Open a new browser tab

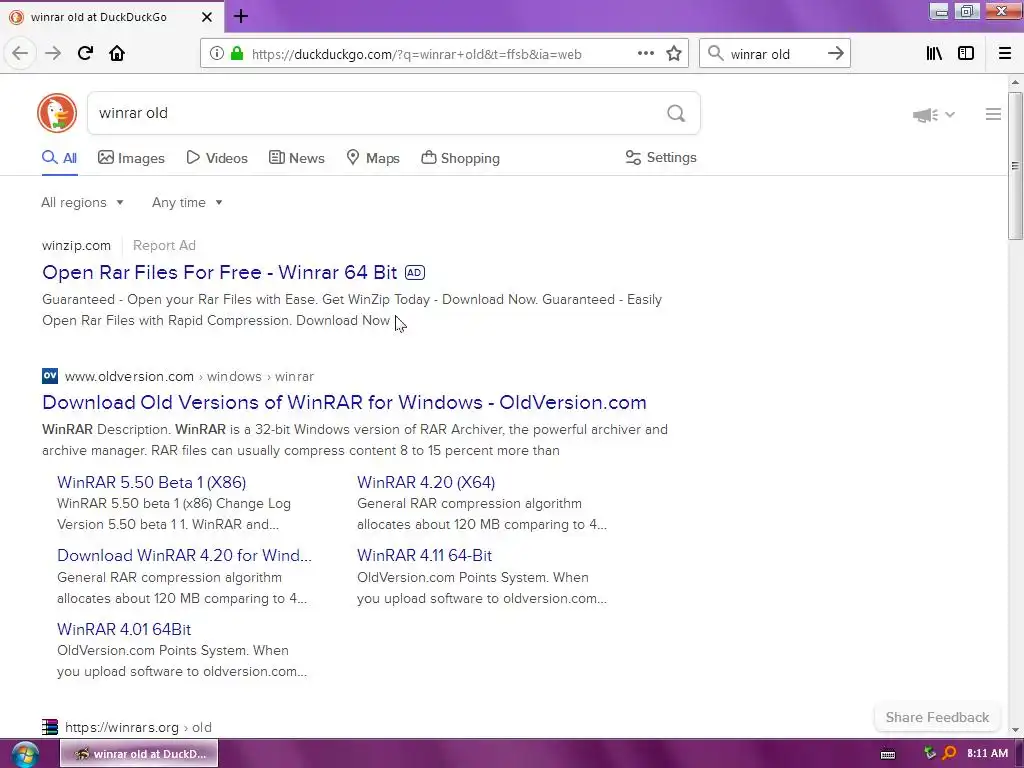(241, 16)
